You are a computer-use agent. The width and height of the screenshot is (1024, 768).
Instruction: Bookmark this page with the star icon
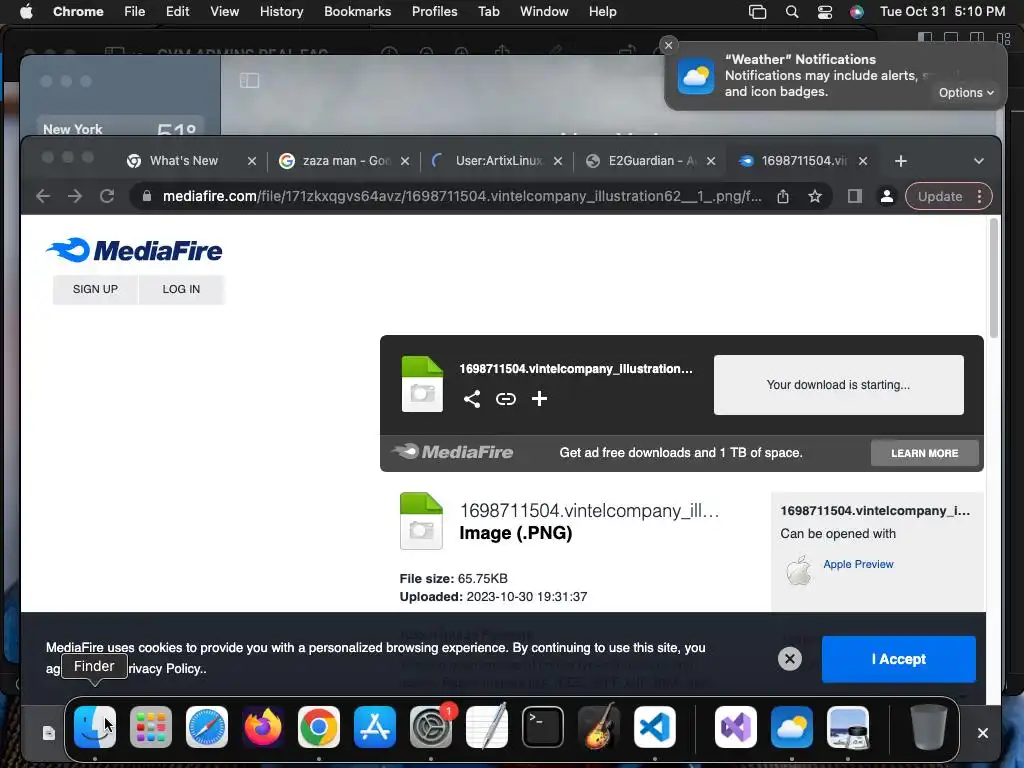pos(814,197)
